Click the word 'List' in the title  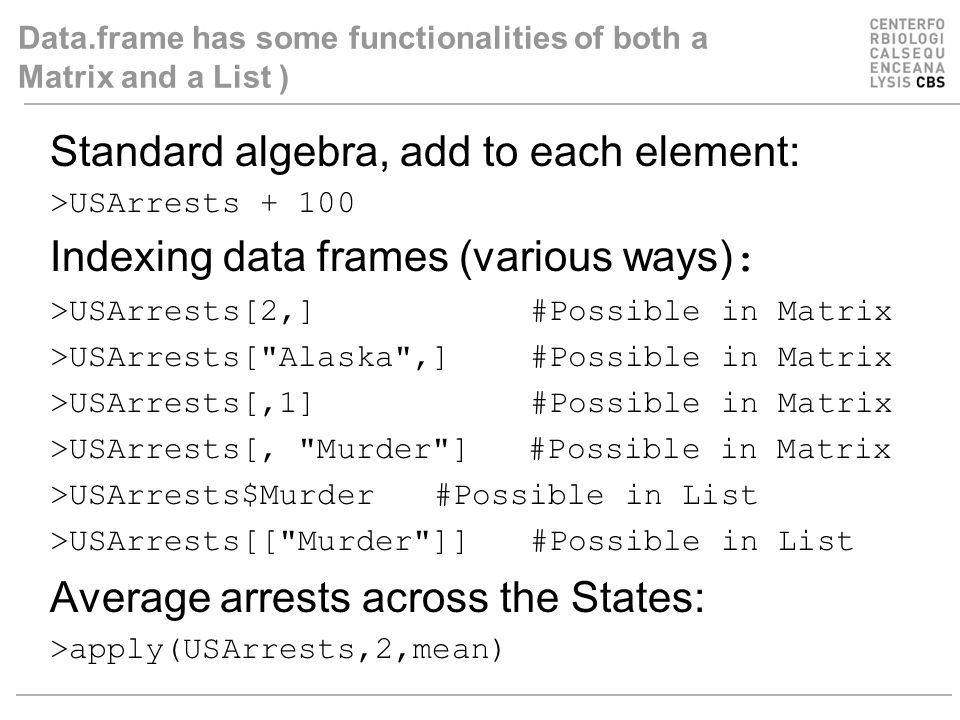coord(242,77)
